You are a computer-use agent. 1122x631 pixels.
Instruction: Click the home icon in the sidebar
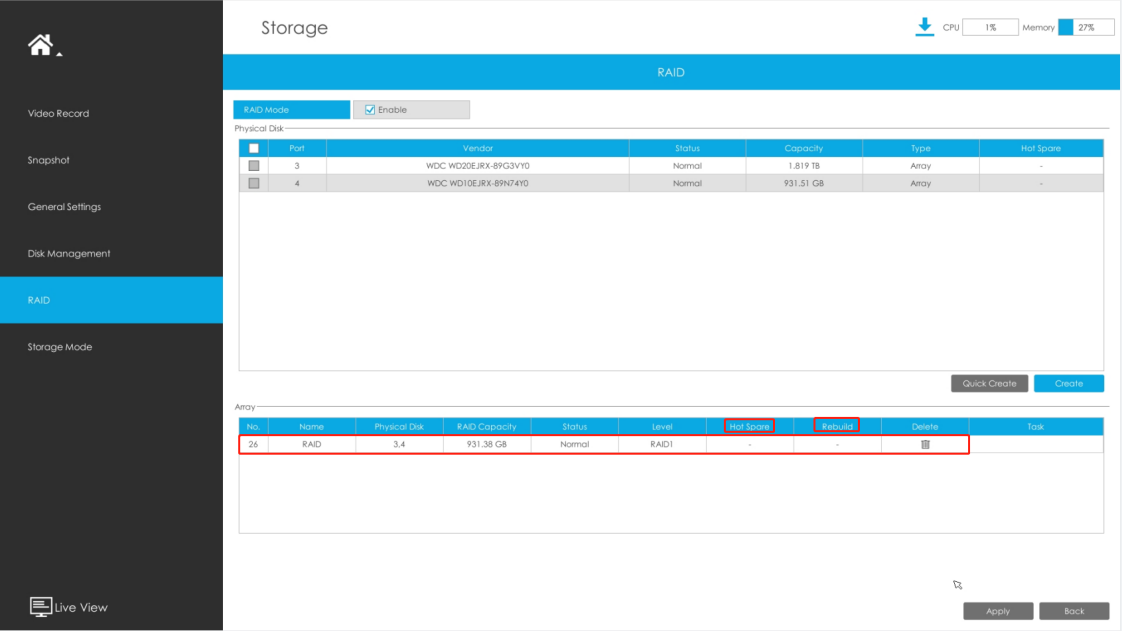(x=40, y=44)
